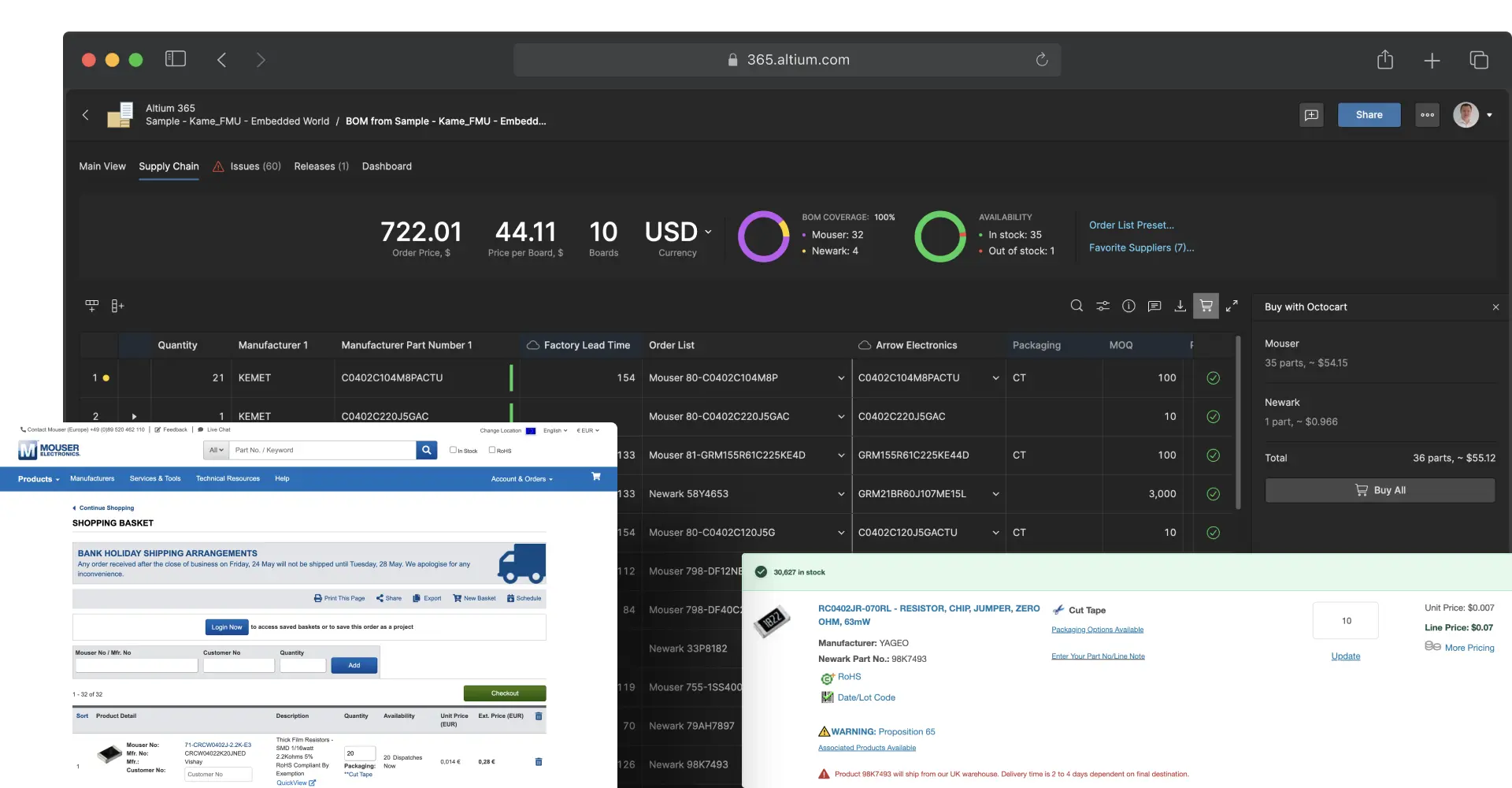The height and width of the screenshot is (788, 1512).
Task: Delete first Mouser basket item with trash icon
Action: coord(539,762)
